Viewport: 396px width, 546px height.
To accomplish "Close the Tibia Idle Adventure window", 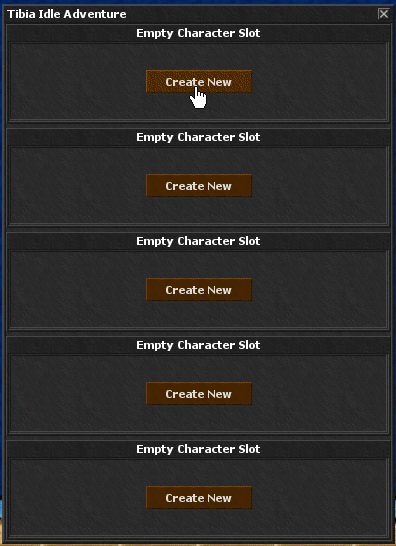I will pos(383,14).
